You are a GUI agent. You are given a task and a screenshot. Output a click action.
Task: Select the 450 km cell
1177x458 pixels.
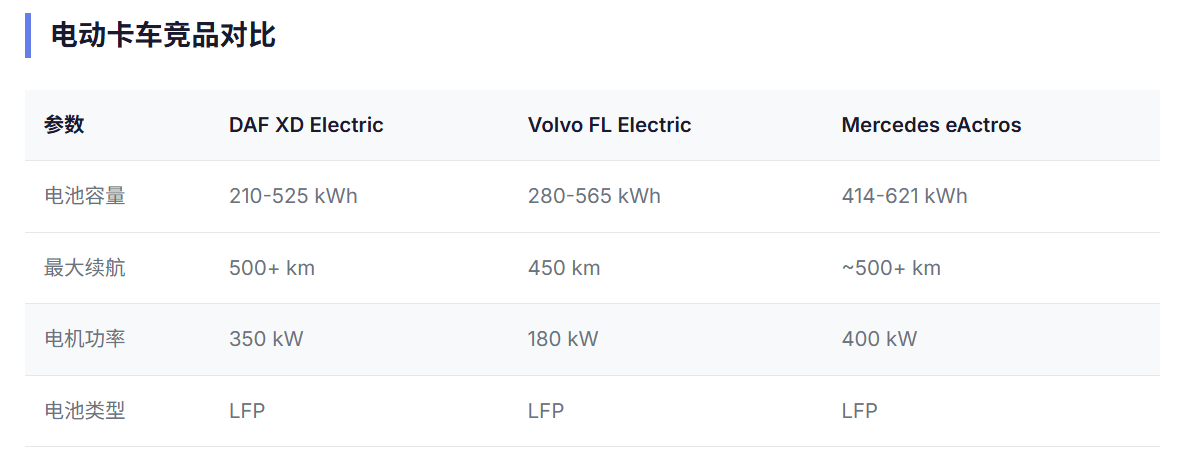tap(564, 268)
